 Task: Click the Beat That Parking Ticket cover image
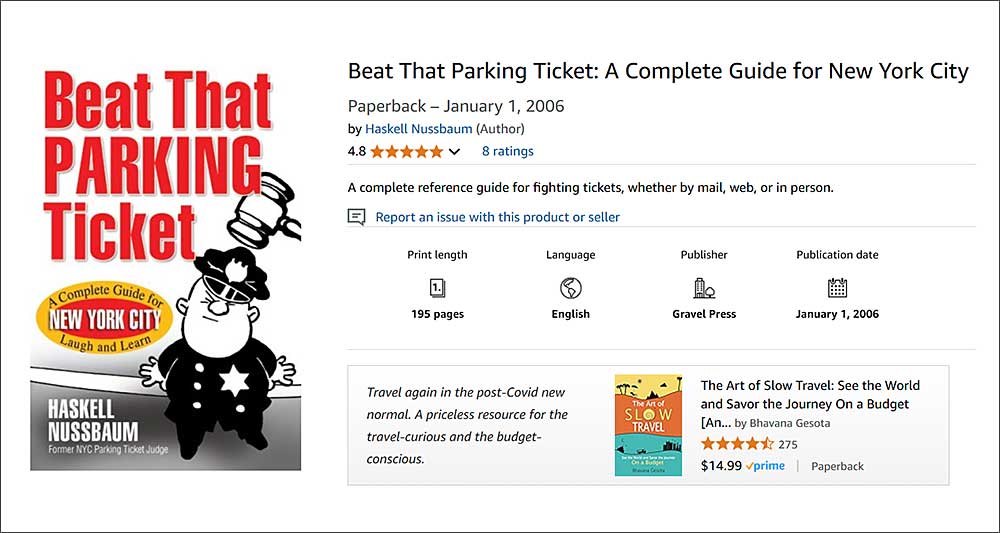coord(166,268)
